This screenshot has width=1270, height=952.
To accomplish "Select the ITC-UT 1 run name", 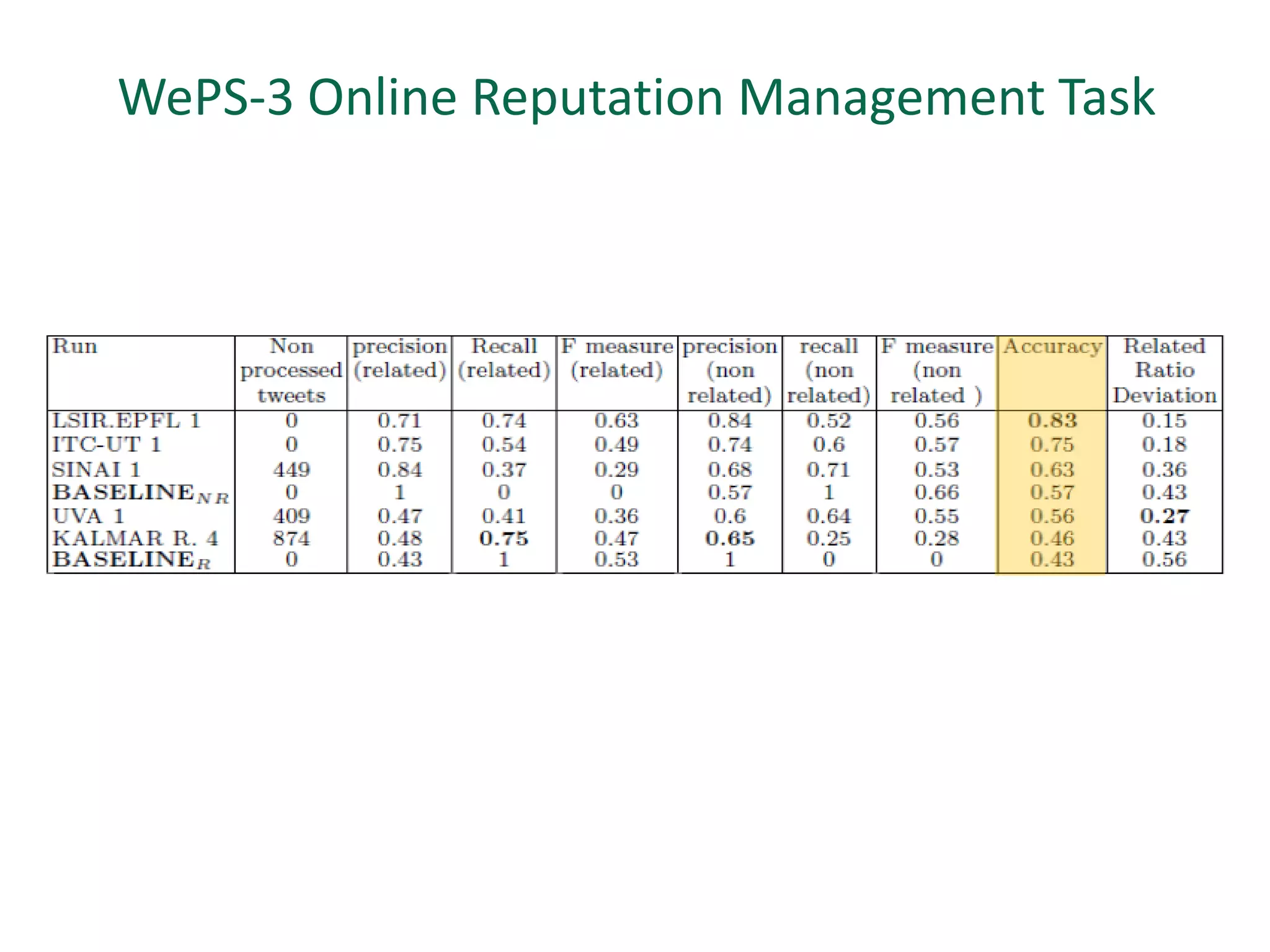I will click(x=107, y=444).
